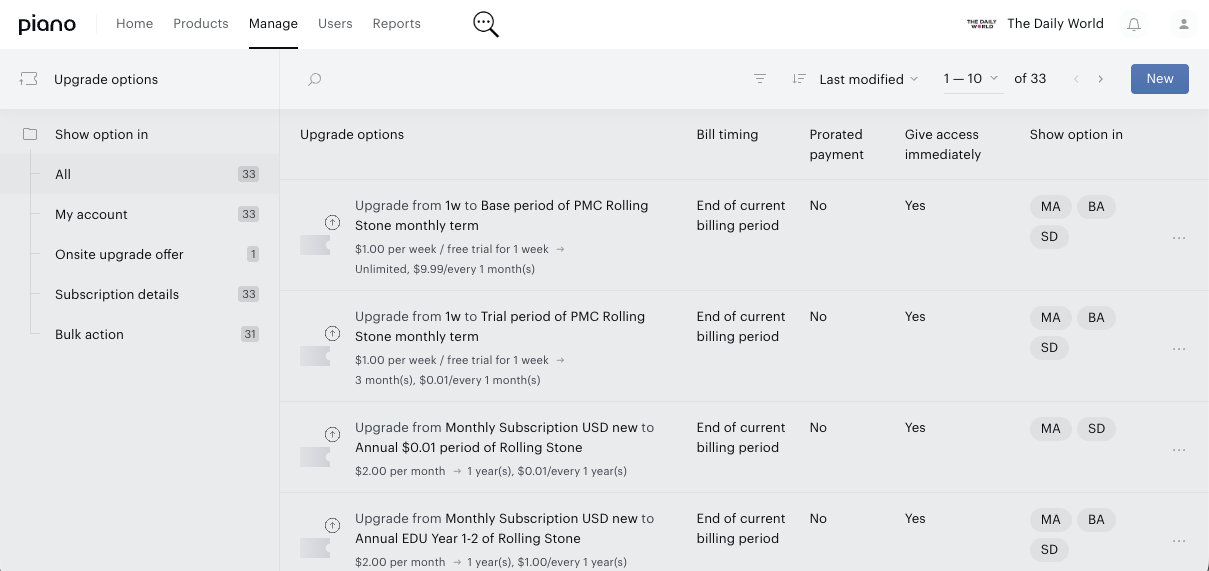Click upgrade icon of Annual EDU Year 1-2 row
Image resolution: width=1209 pixels, height=571 pixels.
[333, 525]
